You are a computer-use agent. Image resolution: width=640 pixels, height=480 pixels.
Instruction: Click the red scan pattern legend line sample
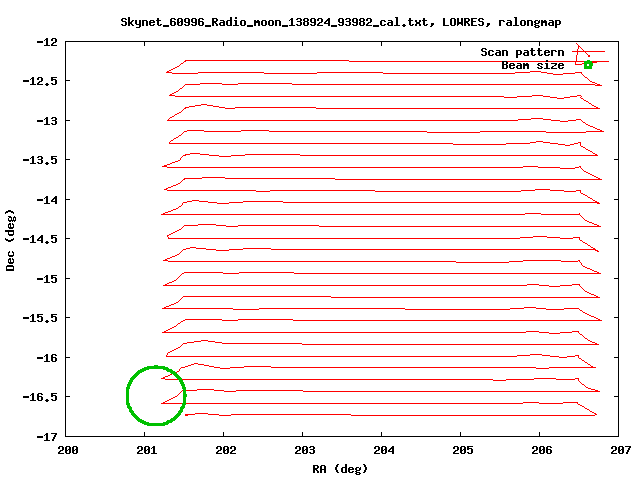tap(588, 51)
